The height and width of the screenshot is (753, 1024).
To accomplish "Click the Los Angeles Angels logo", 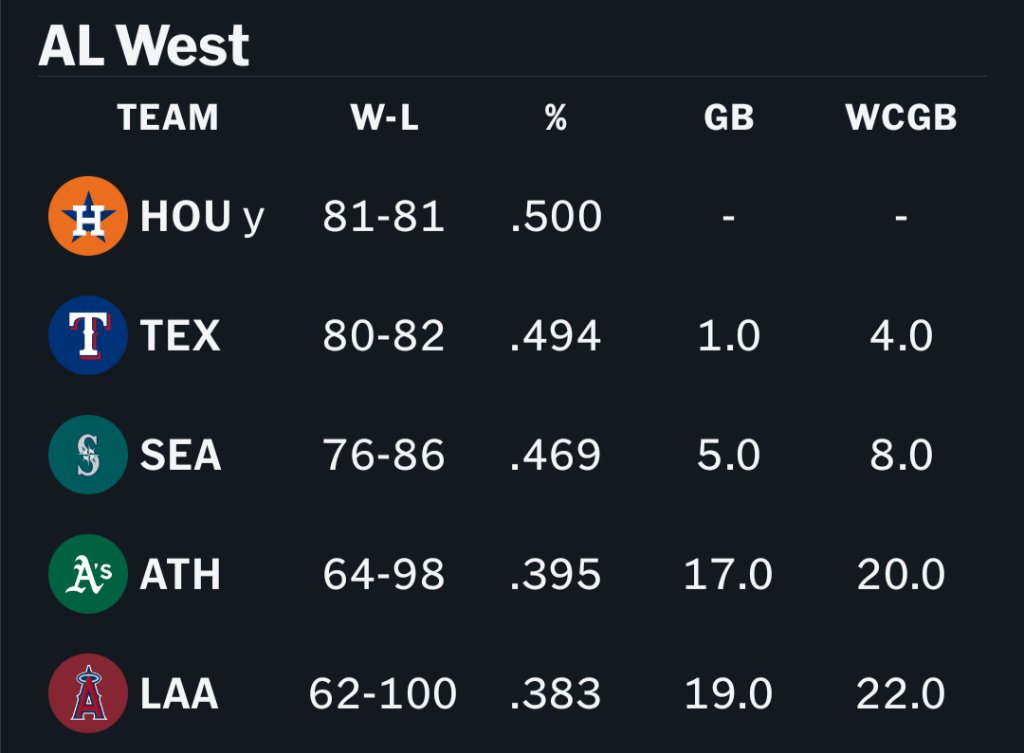I will pyautogui.click(x=88, y=694).
